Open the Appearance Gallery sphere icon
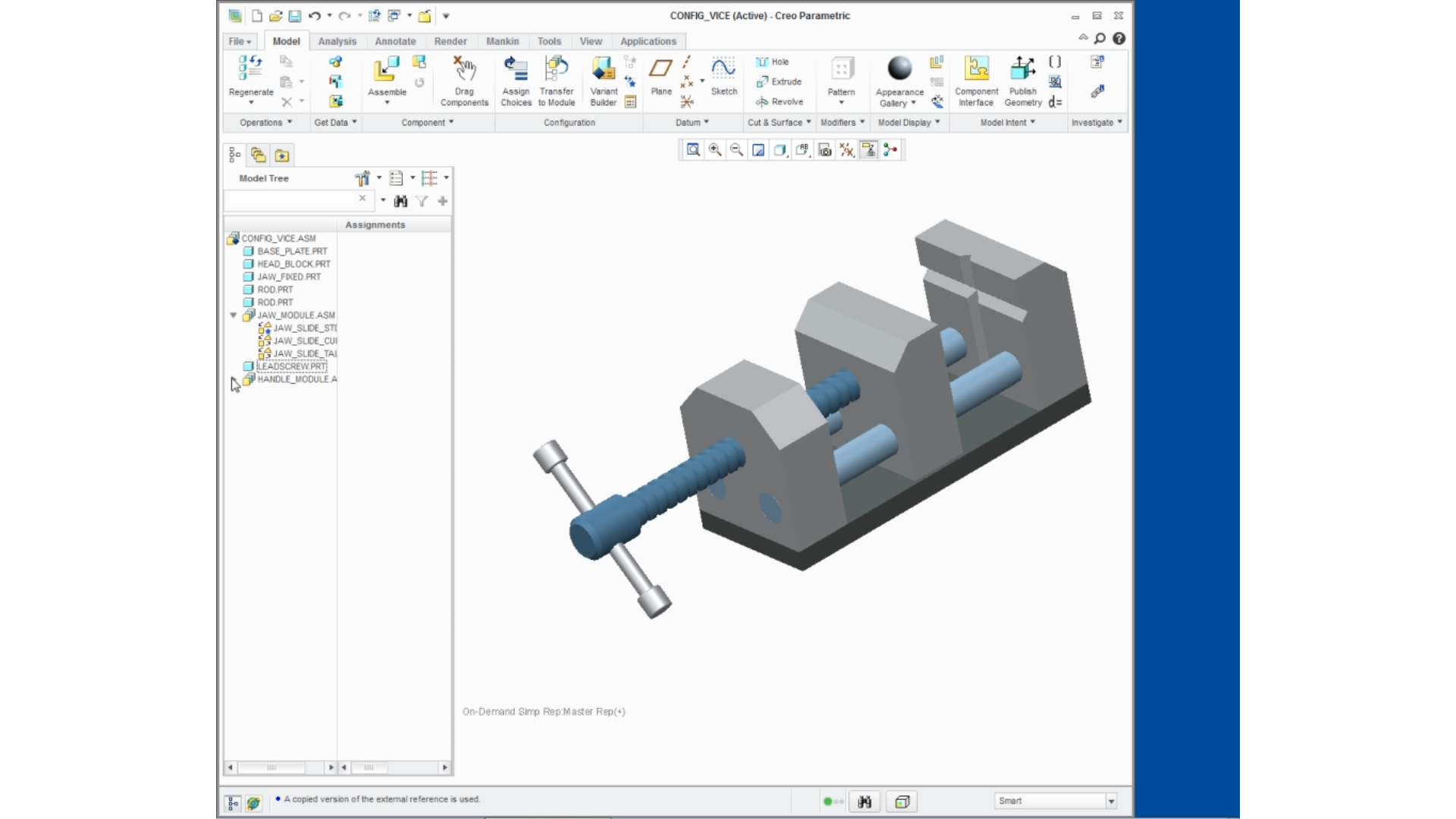 point(899,68)
